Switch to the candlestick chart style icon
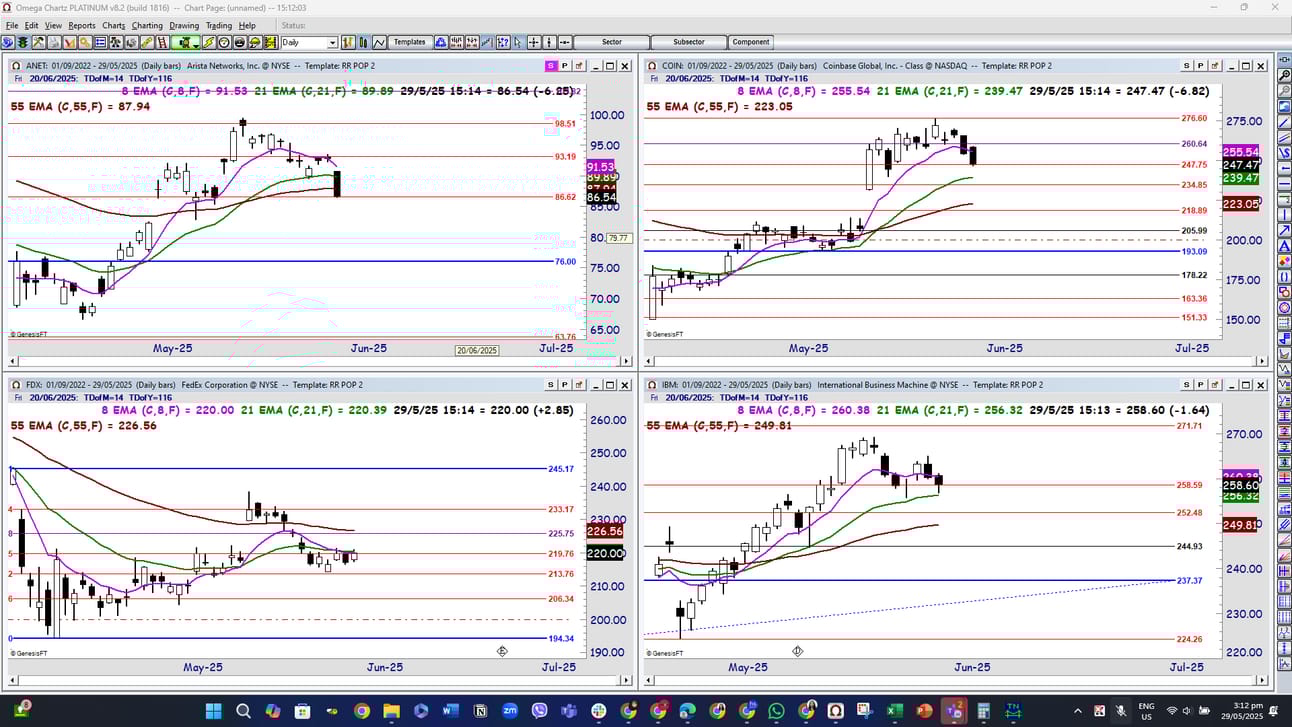The height and width of the screenshot is (727, 1292). pyautogui.click(x=364, y=42)
